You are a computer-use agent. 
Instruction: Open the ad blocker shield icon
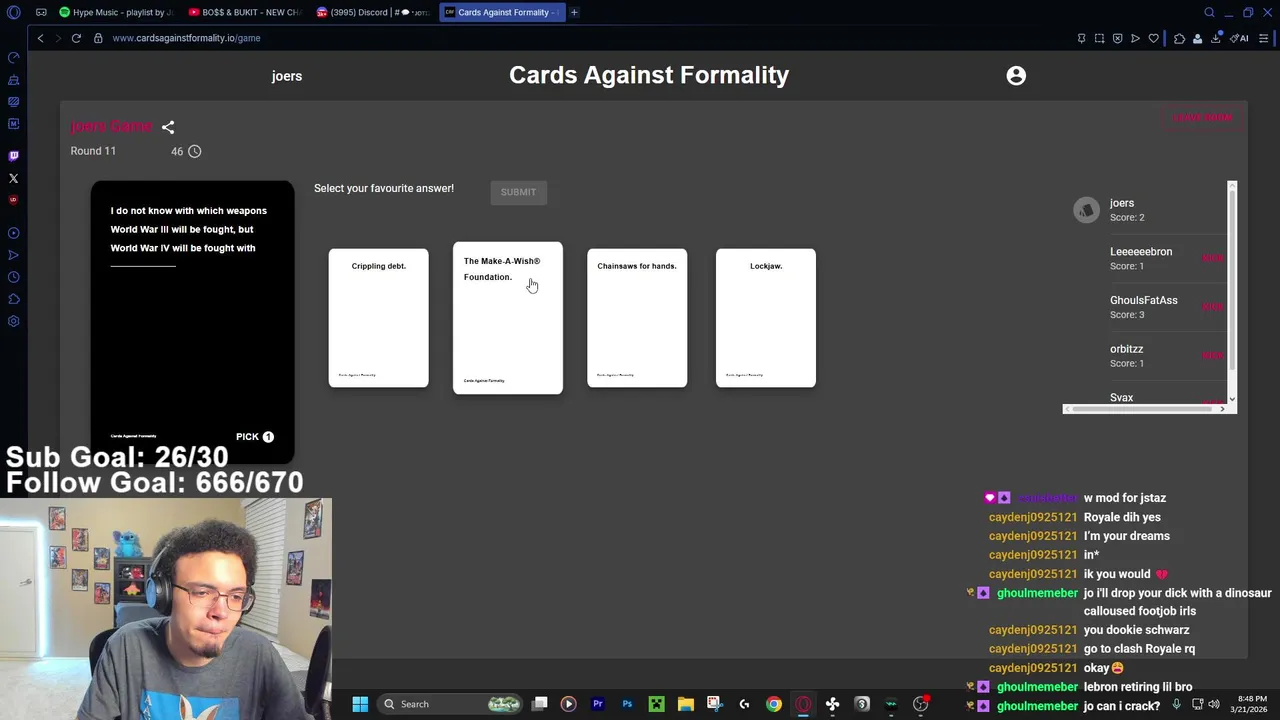[1117, 38]
